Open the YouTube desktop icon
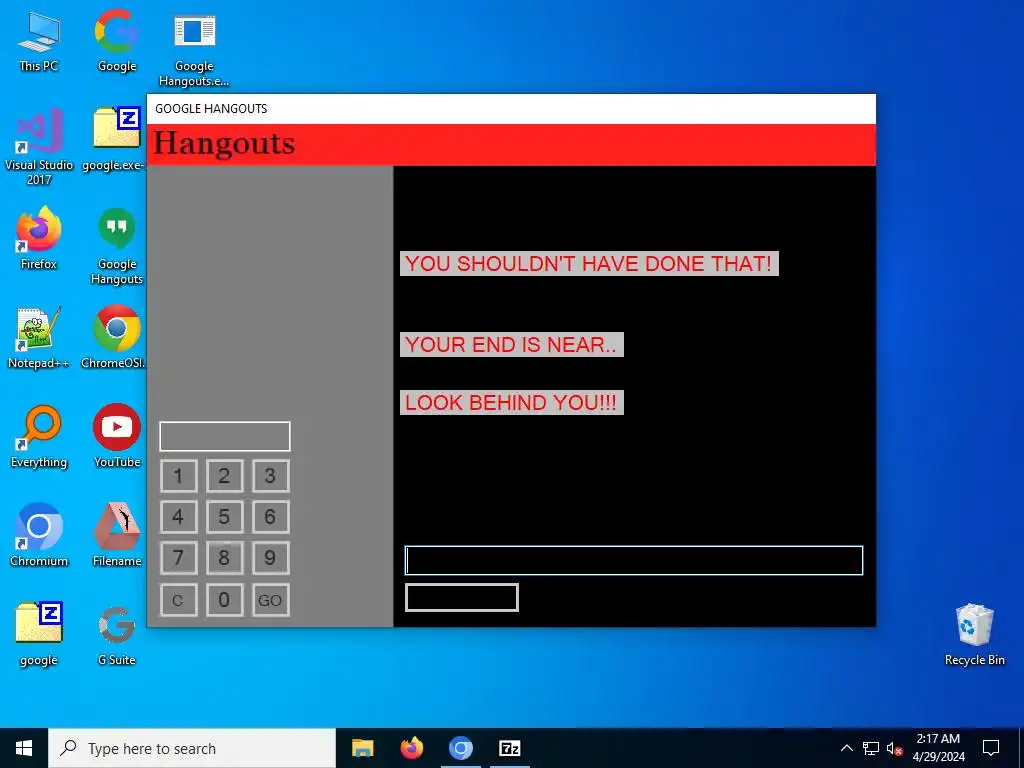1024x768 pixels. [x=117, y=436]
